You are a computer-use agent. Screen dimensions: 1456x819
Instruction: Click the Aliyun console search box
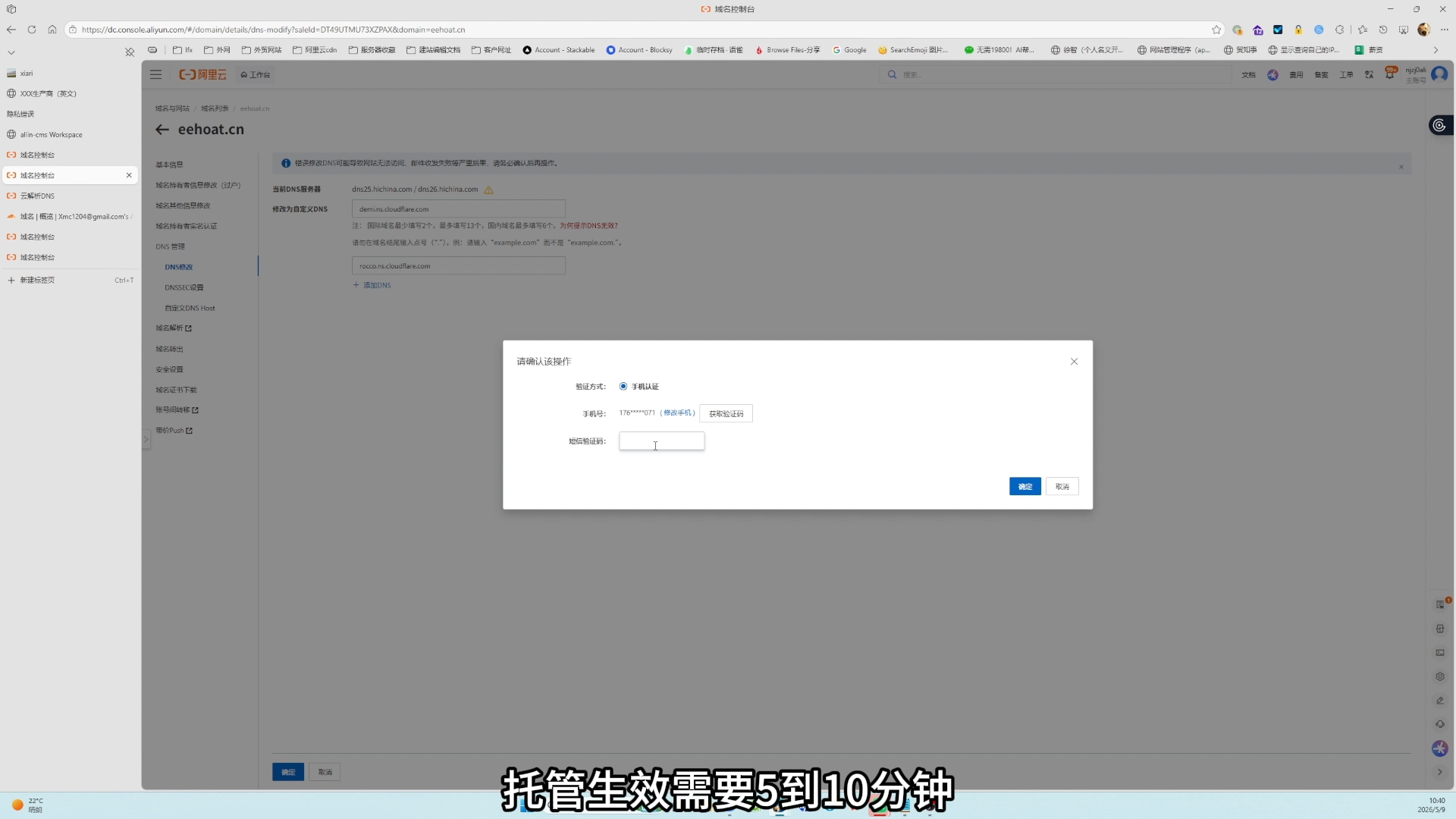(x=1054, y=74)
